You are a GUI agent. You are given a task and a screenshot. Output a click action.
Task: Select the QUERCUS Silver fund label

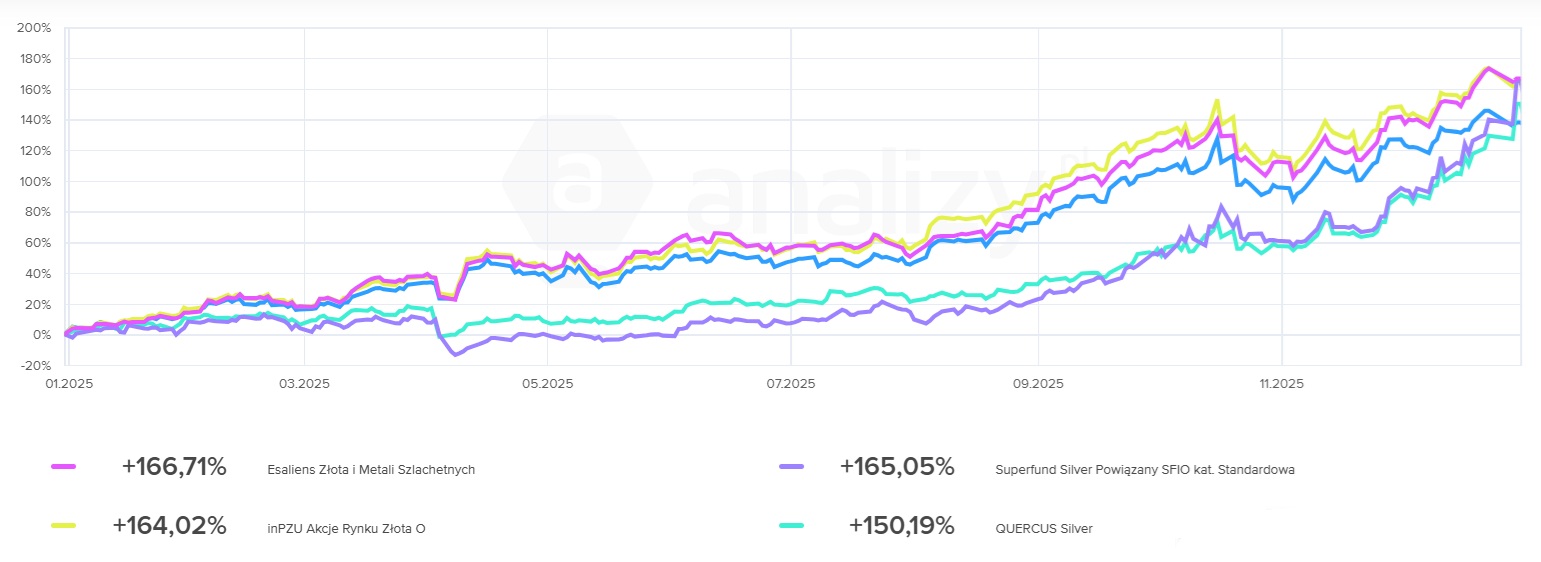pyautogui.click(x=1044, y=528)
